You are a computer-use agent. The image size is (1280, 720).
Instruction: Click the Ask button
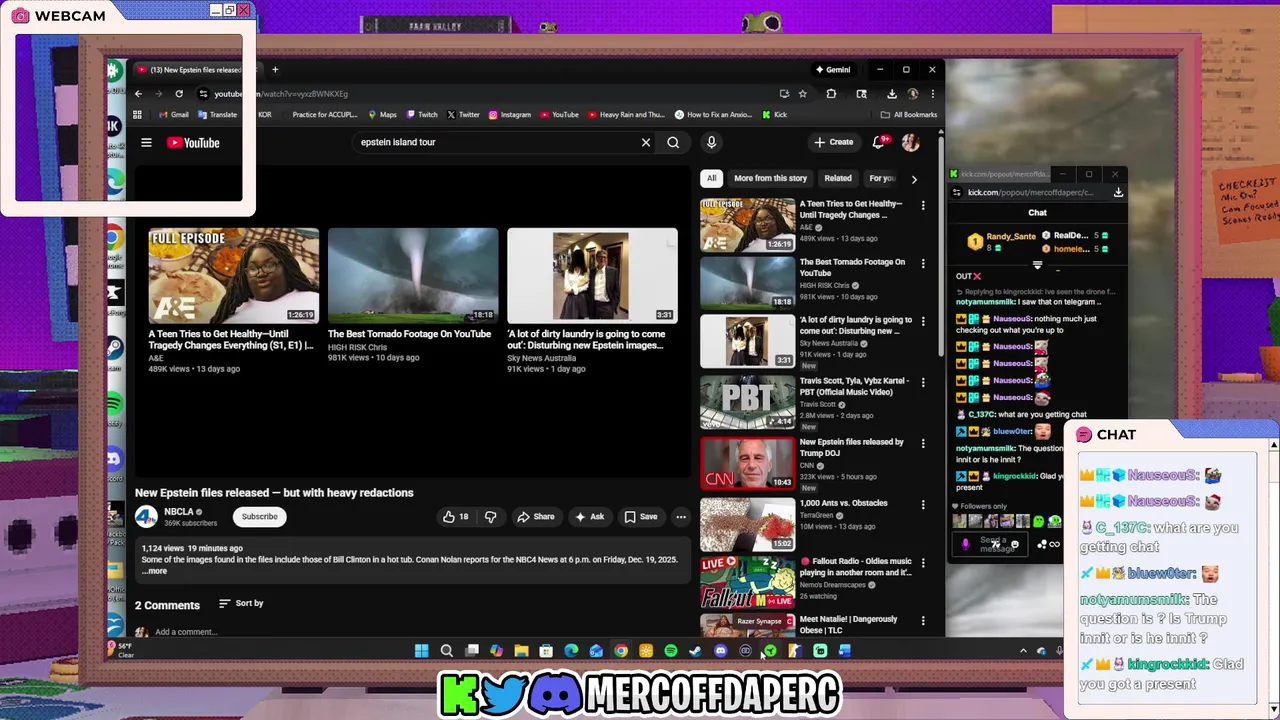pos(589,517)
